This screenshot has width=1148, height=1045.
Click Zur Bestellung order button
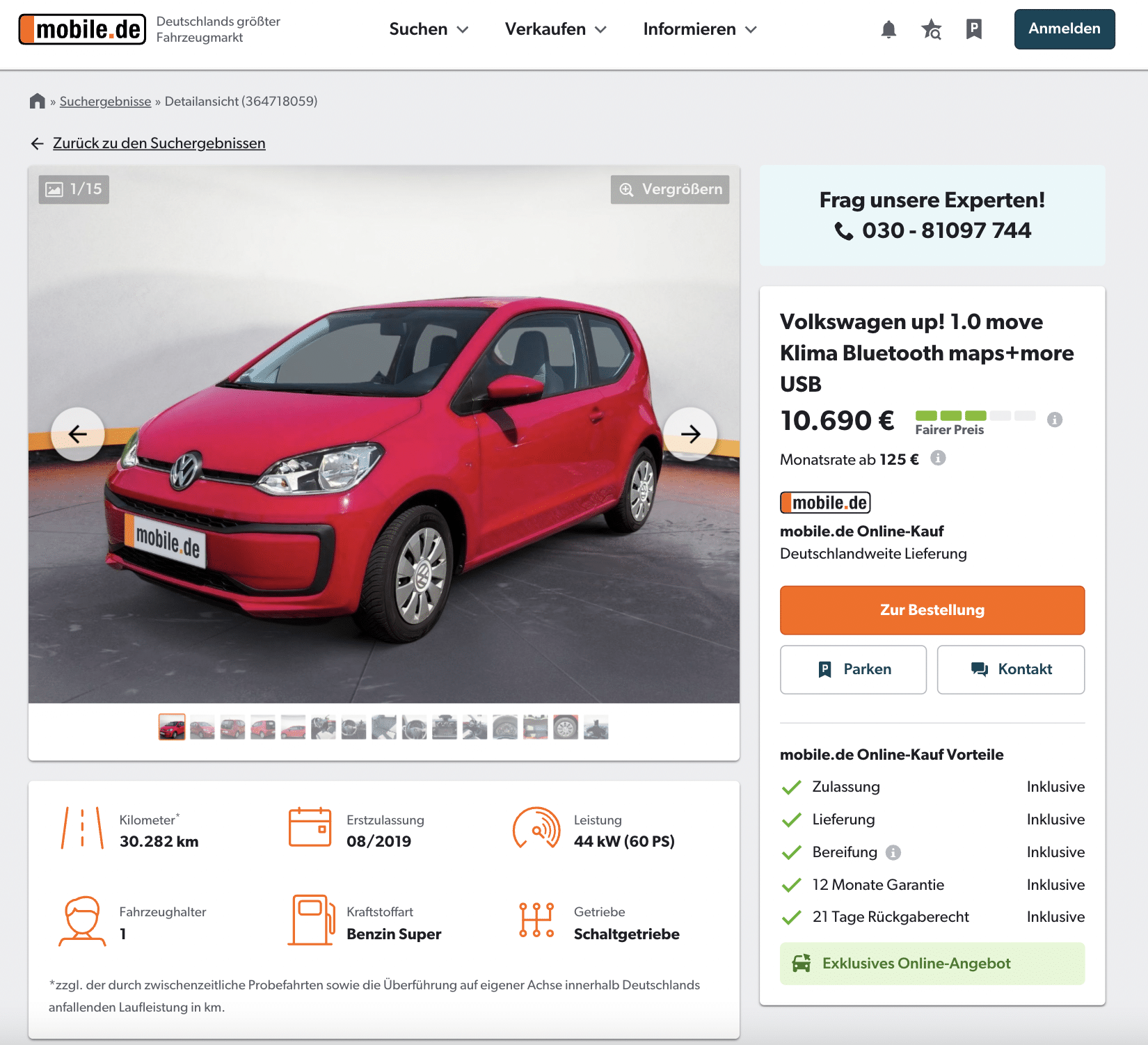click(x=932, y=610)
